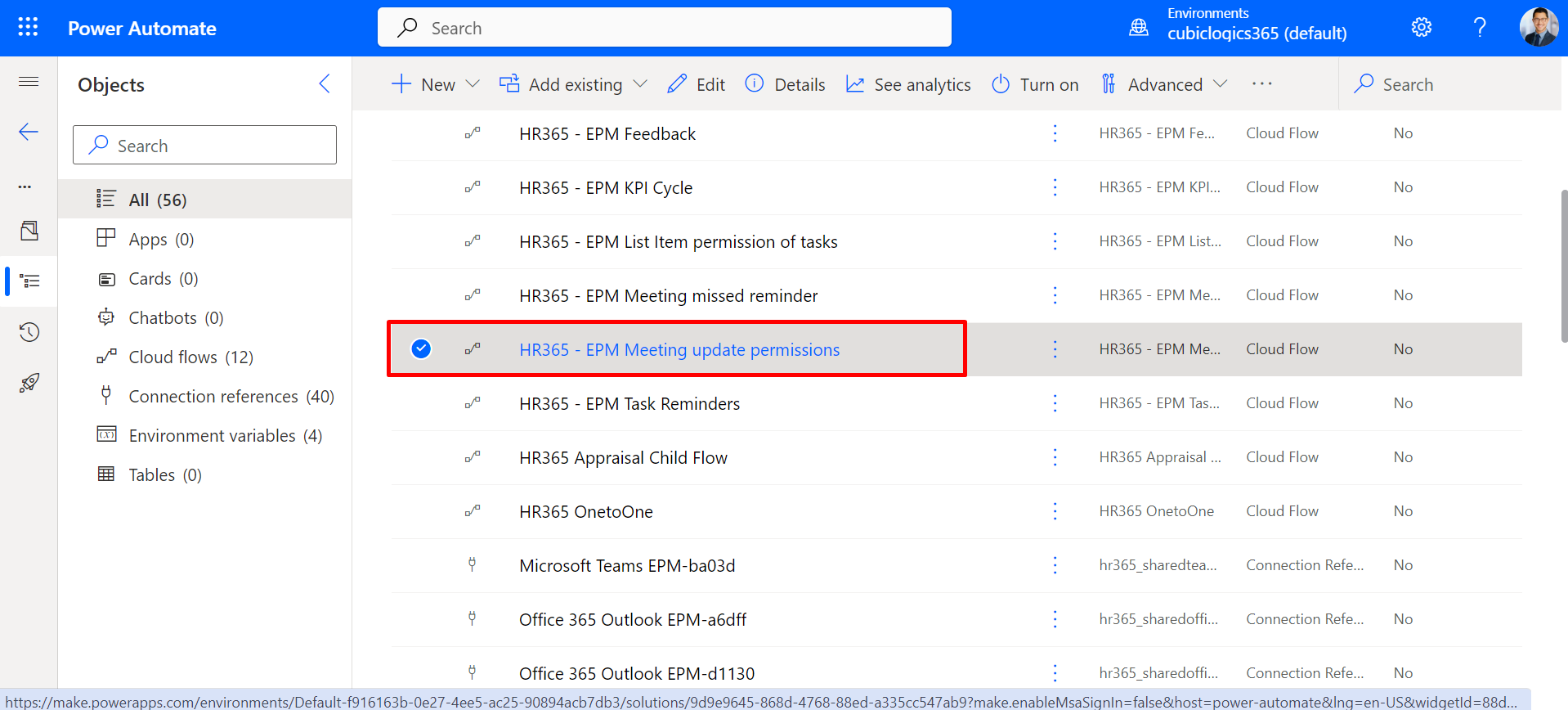
Task: Open the Help question mark icon
Action: tap(1480, 28)
